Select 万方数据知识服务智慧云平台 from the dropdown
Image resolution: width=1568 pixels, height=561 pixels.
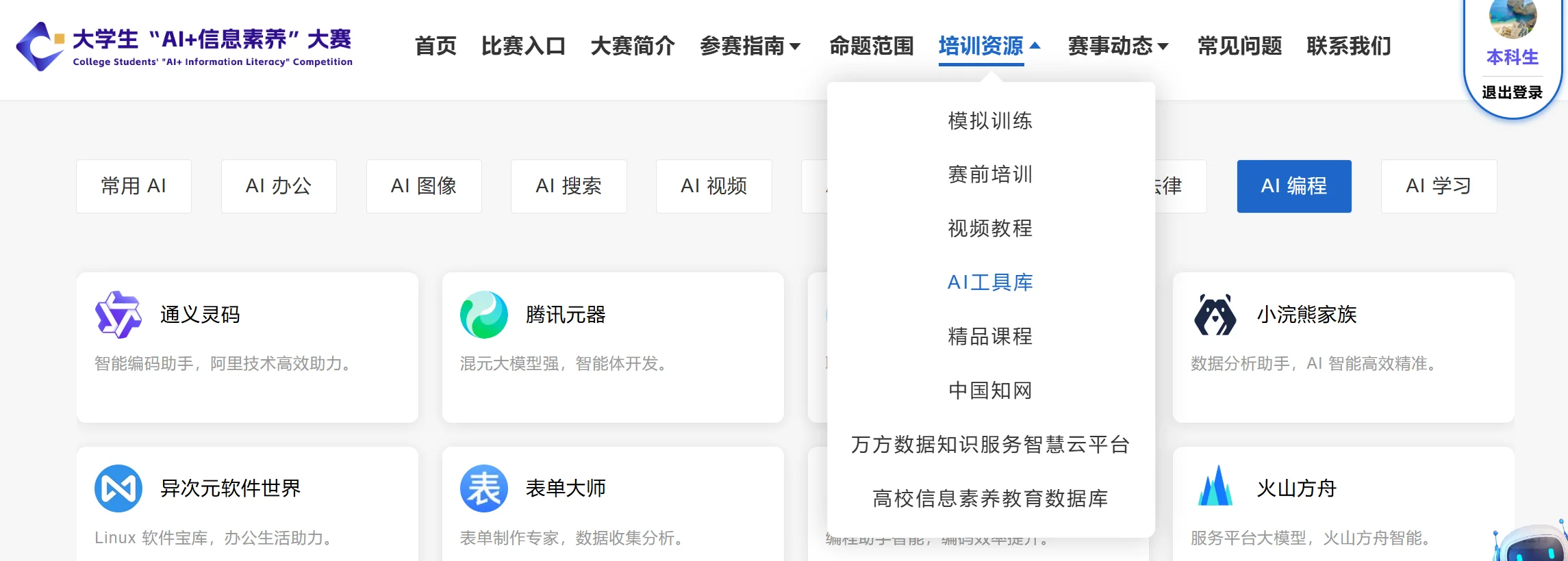click(991, 445)
